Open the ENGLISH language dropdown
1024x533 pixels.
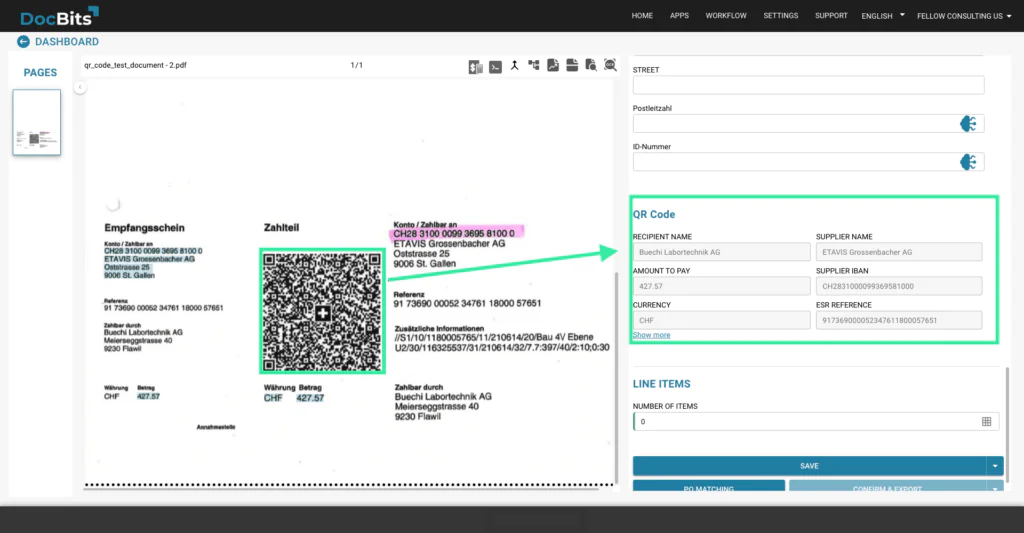tap(882, 16)
